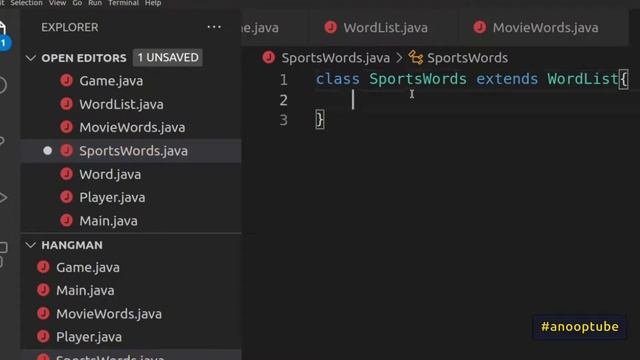
Task: Select SportsWords.java in Open Editors
Action: (133, 151)
